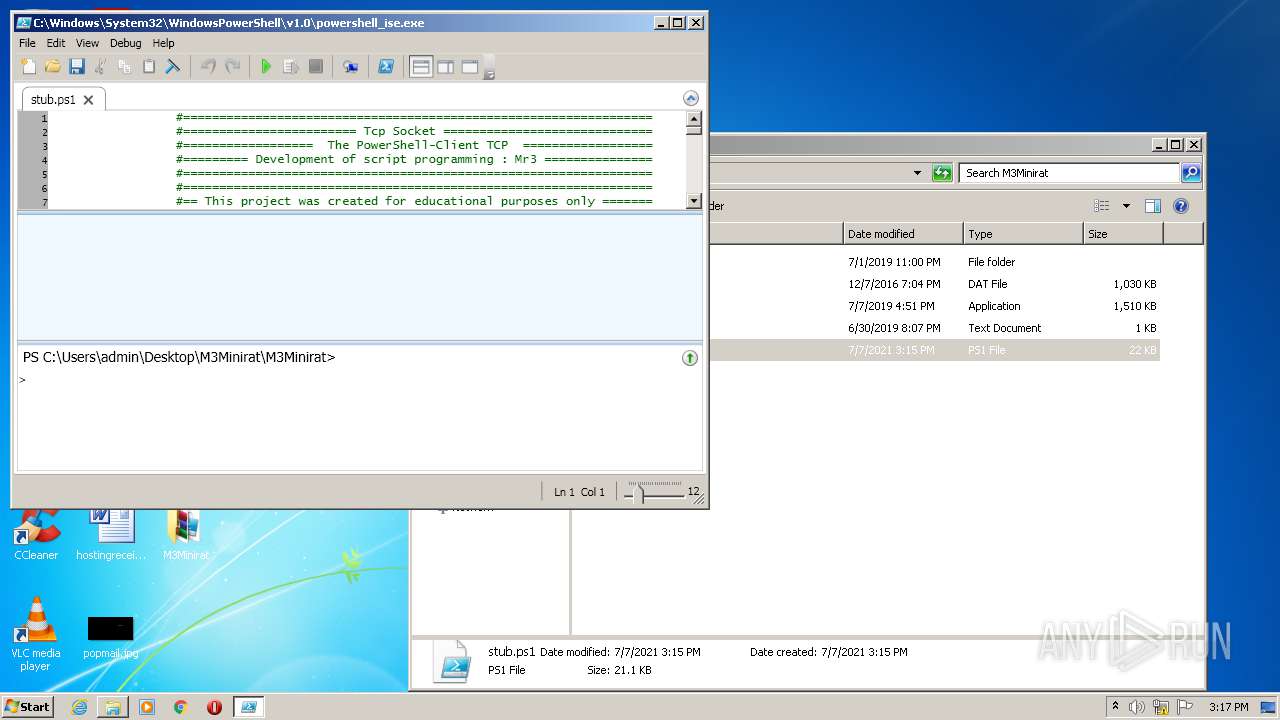Collapse the script pane with the up chevron
This screenshot has width=1280, height=720.
(691, 98)
